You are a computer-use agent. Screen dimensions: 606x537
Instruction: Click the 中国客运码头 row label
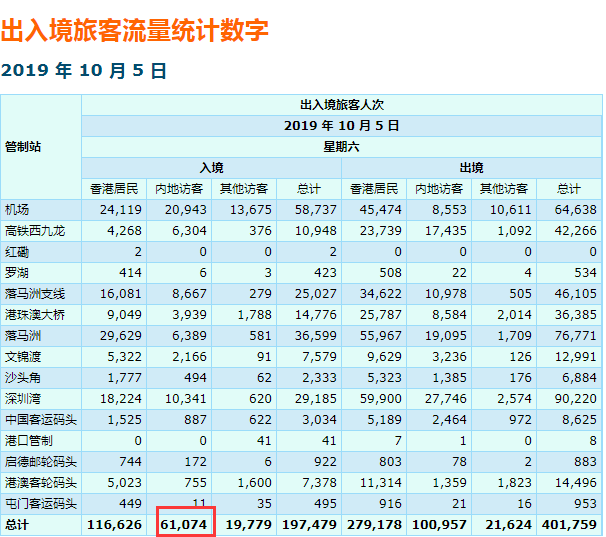(41, 420)
